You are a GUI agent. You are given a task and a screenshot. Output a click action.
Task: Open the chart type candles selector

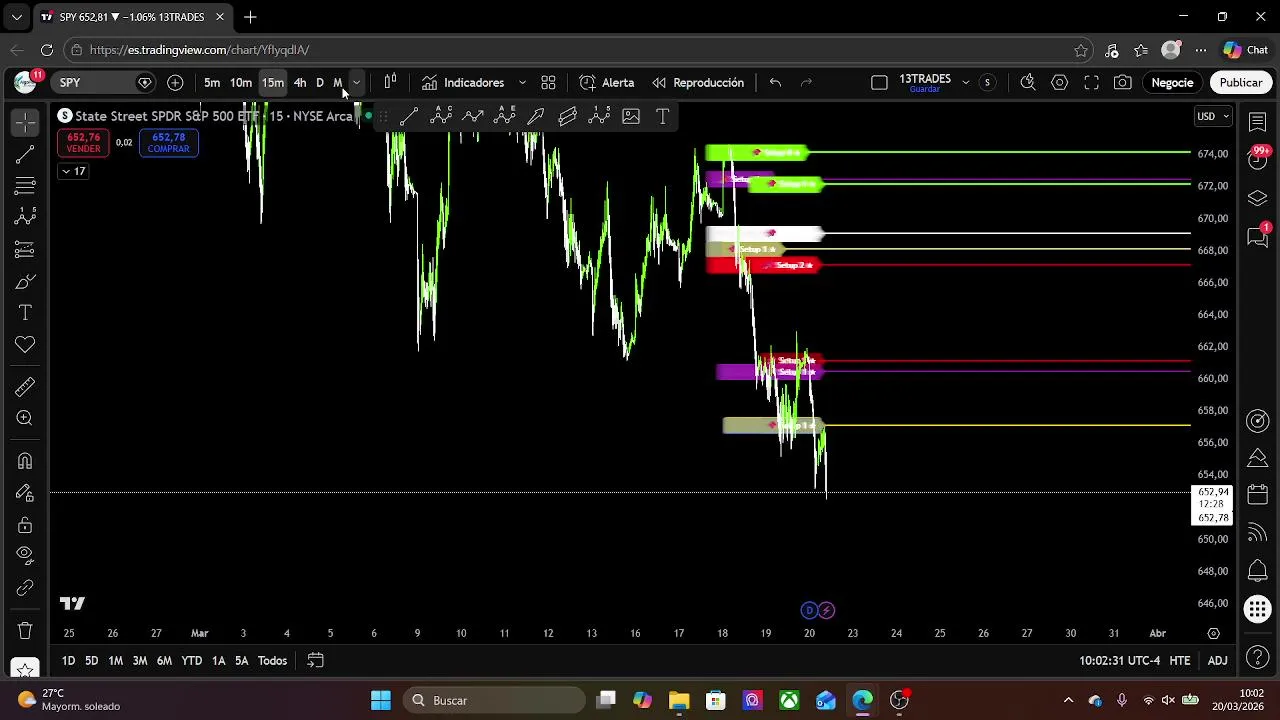390,82
